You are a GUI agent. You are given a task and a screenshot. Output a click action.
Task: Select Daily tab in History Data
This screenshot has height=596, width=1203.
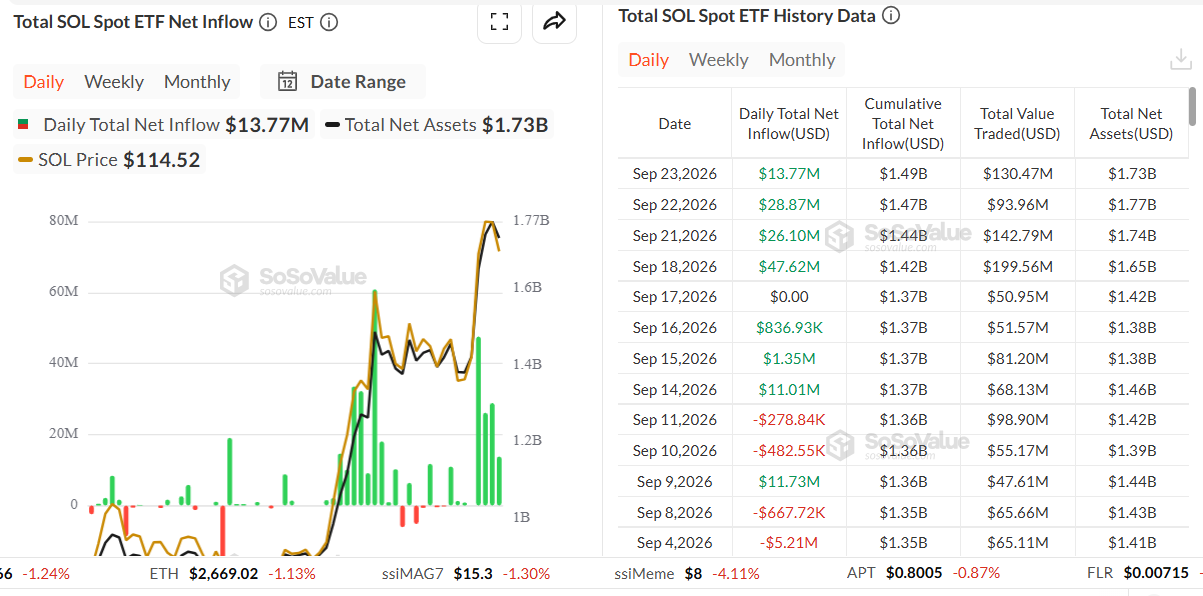click(x=649, y=60)
